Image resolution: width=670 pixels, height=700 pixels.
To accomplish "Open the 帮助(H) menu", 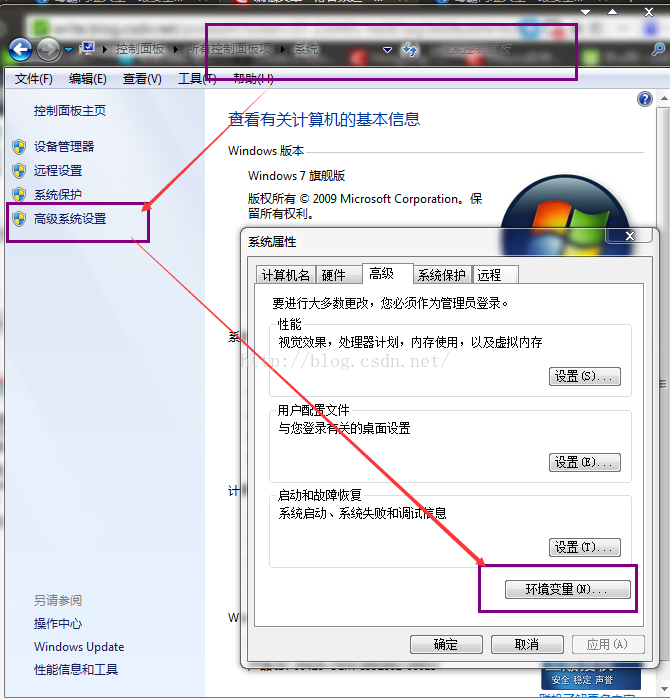I will 253,79.
